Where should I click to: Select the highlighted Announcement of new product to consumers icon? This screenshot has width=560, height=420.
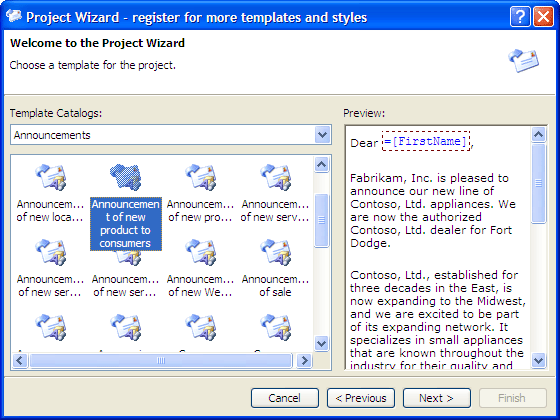(125, 177)
